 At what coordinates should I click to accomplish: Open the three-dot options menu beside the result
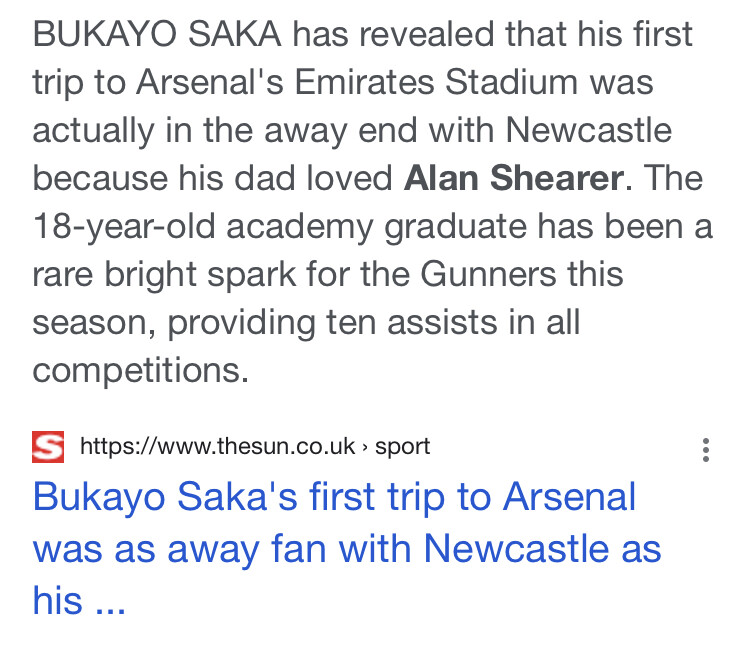pyautogui.click(x=706, y=450)
